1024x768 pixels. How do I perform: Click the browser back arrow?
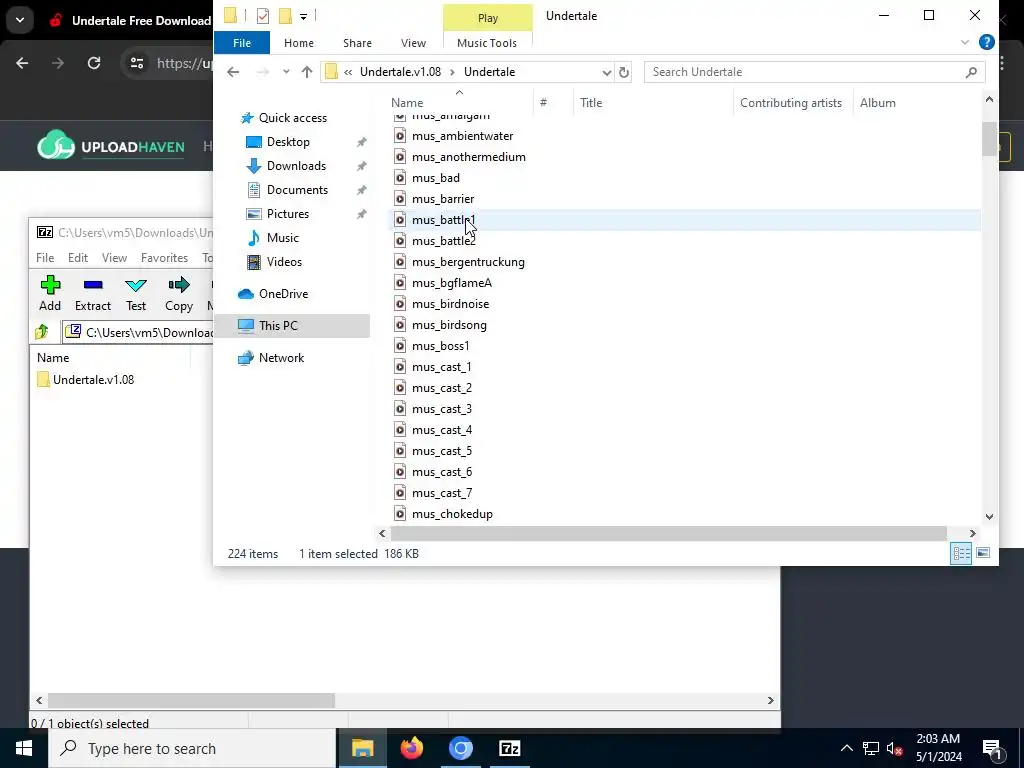click(x=22, y=63)
